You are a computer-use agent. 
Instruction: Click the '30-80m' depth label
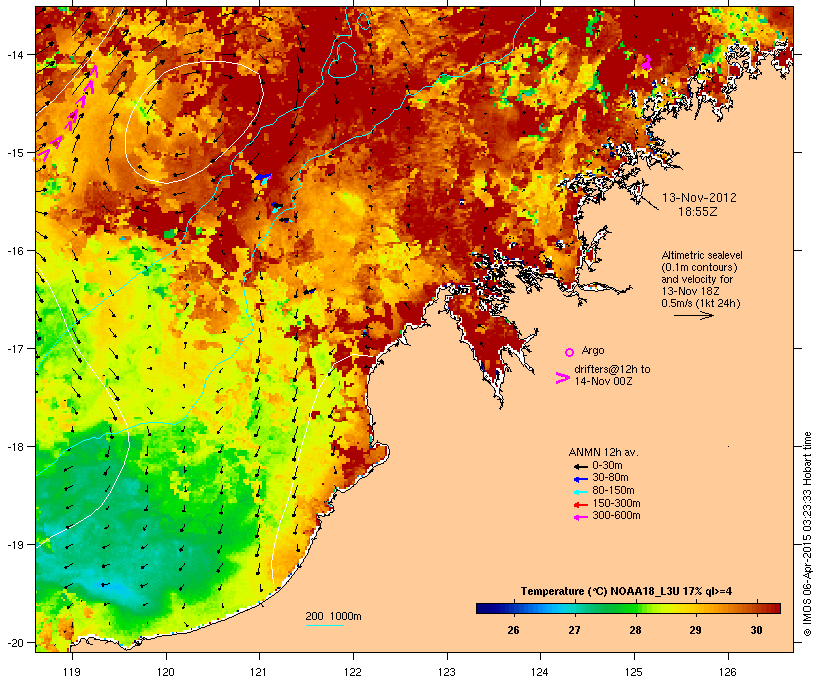click(x=610, y=478)
